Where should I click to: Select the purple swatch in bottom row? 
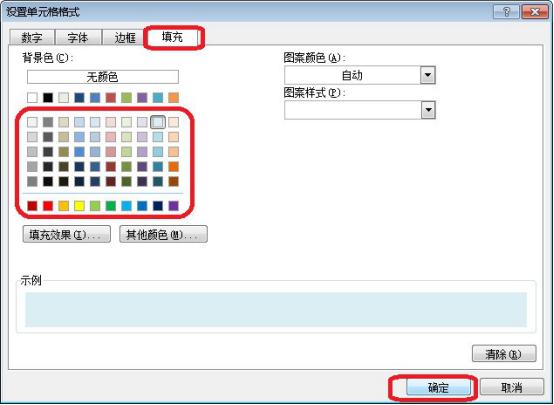point(173,206)
